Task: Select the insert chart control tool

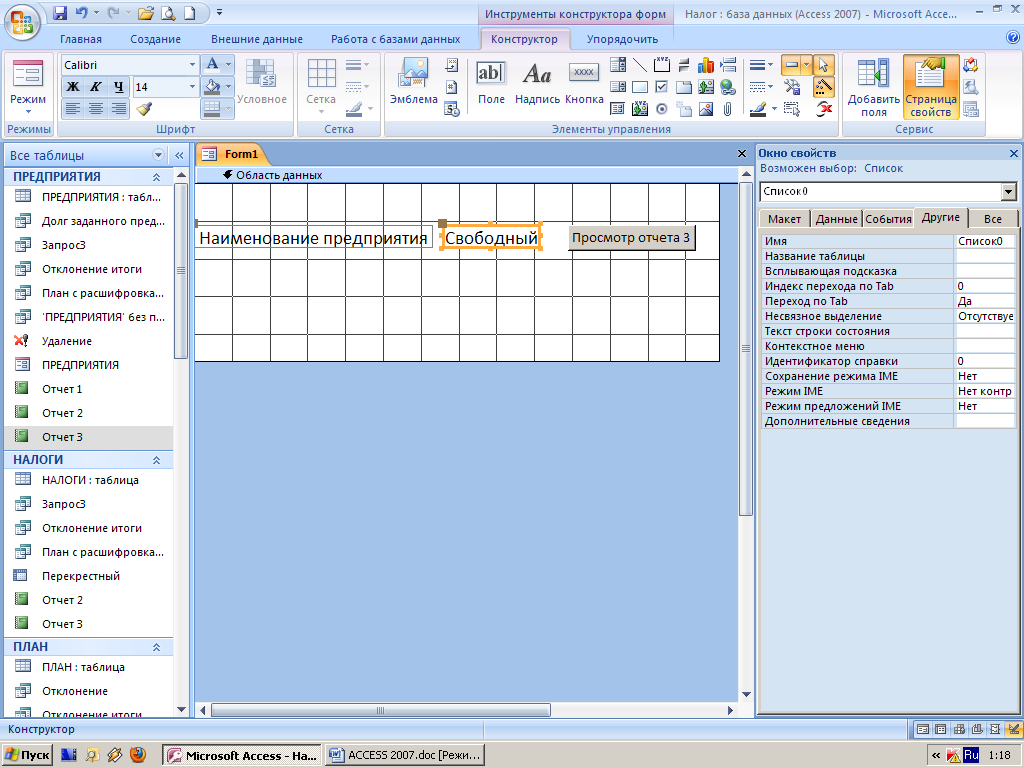Action: pos(705,65)
